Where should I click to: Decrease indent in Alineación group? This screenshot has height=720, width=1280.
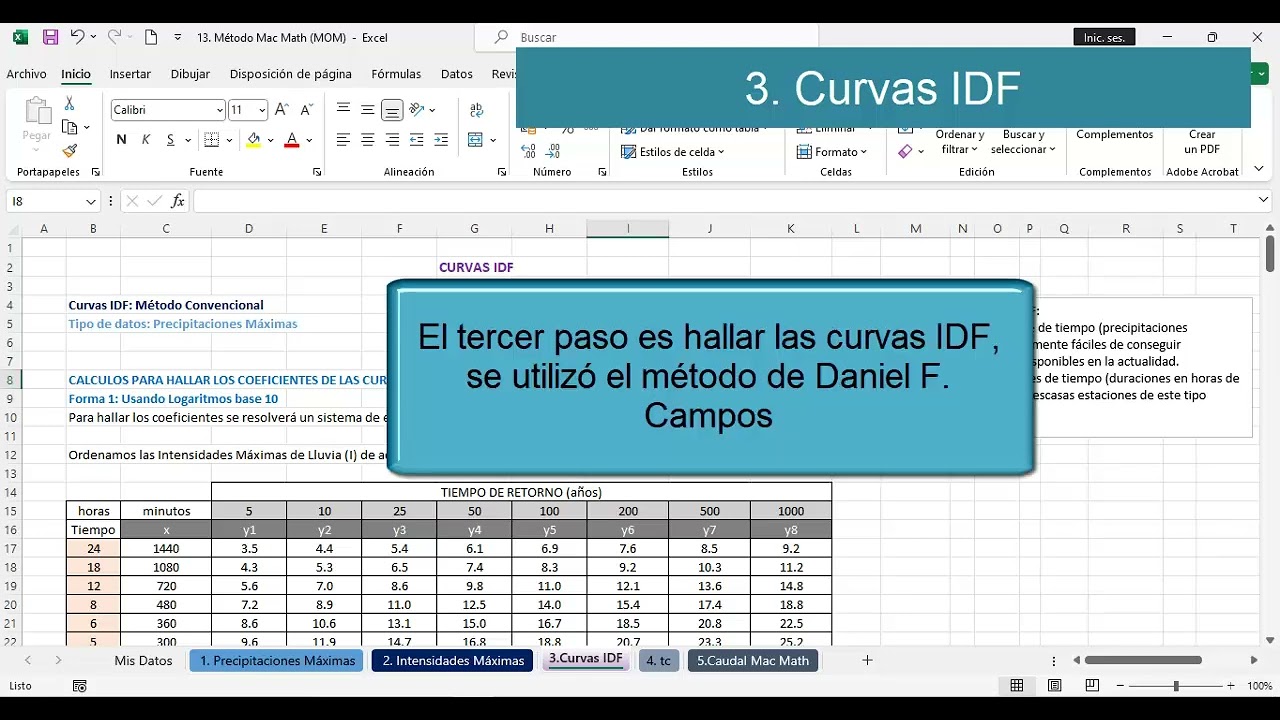coord(417,140)
